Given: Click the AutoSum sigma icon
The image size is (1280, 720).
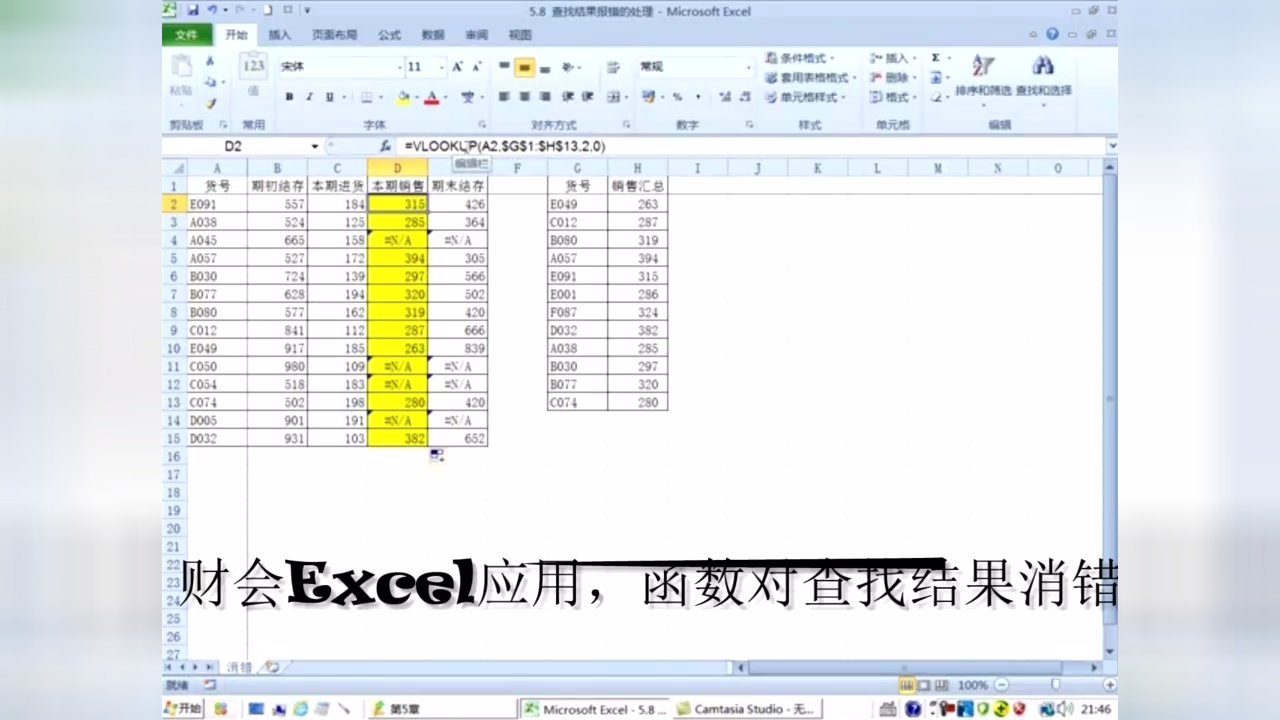Looking at the screenshot, I should coord(936,58).
